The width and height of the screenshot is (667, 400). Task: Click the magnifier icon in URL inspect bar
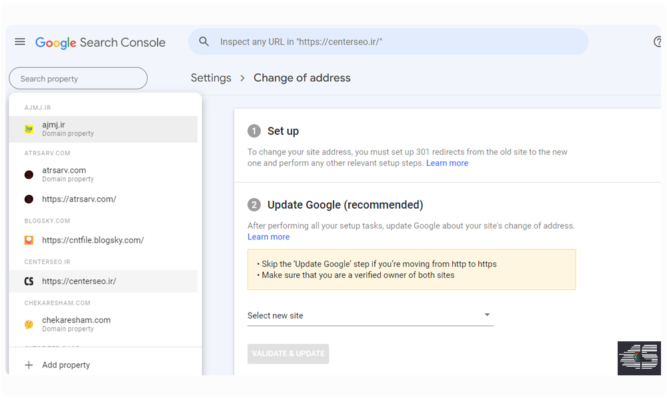(x=204, y=41)
